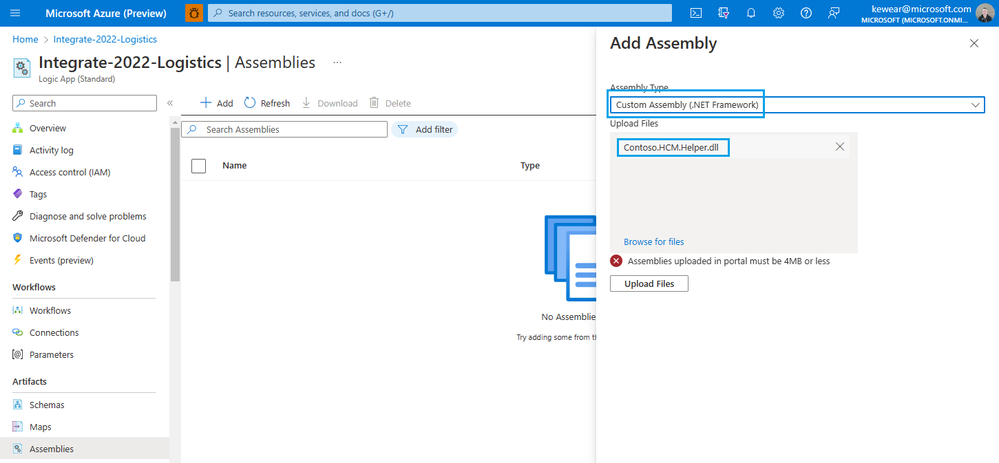Click the global search resources bar
The height and width of the screenshot is (463, 999).
coord(440,13)
